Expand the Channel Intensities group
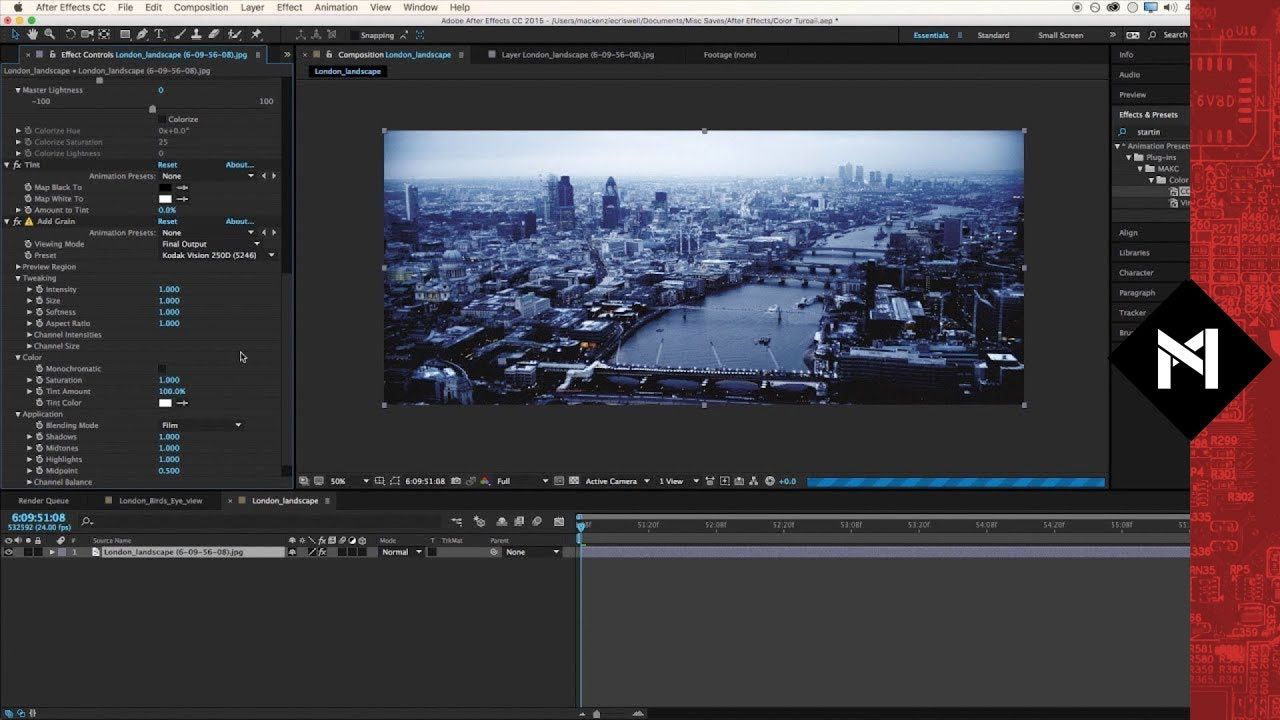This screenshot has width=1280, height=720. (x=30, y=335)
